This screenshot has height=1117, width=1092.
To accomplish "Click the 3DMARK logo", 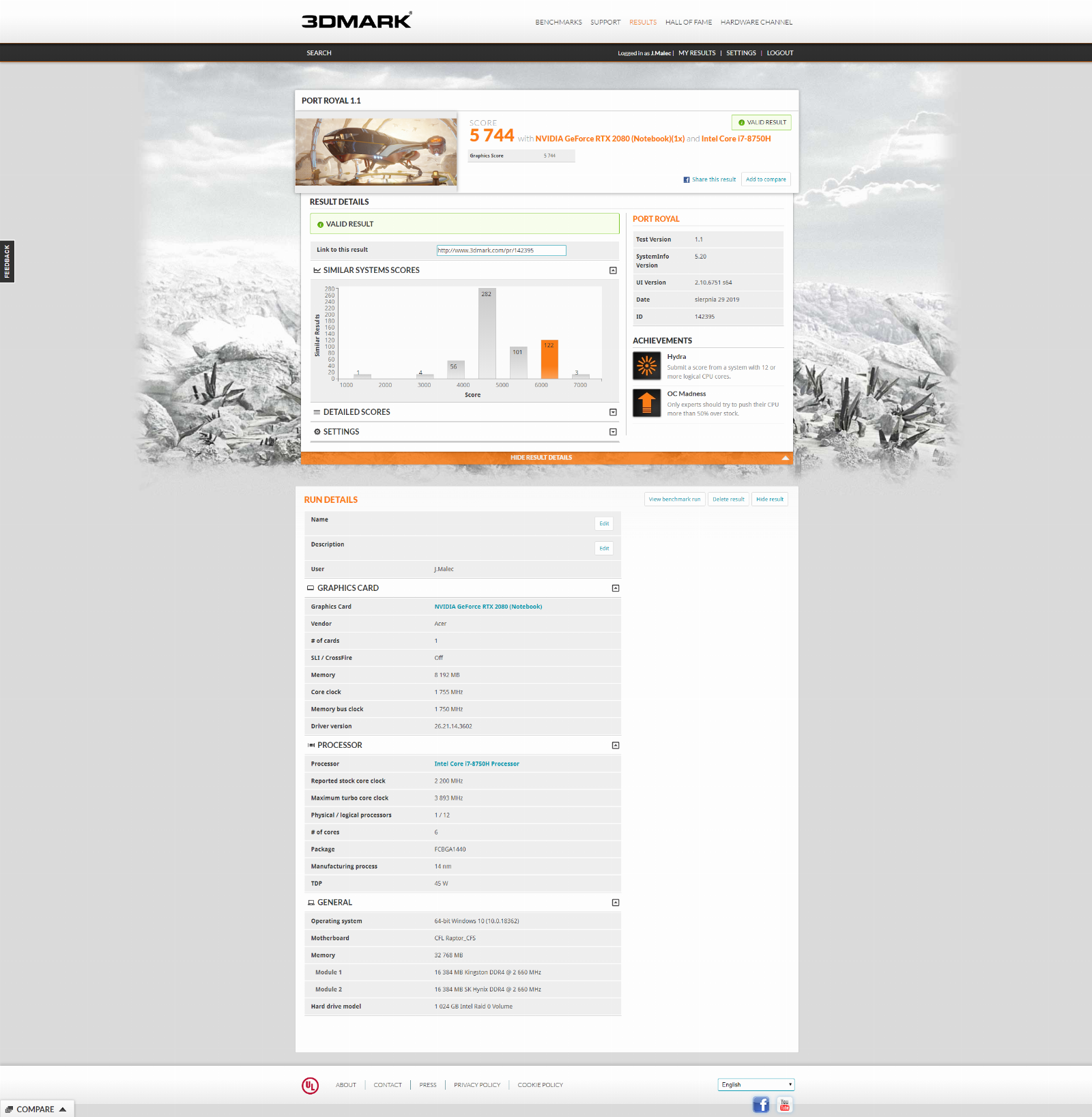I will pos(356,20).
